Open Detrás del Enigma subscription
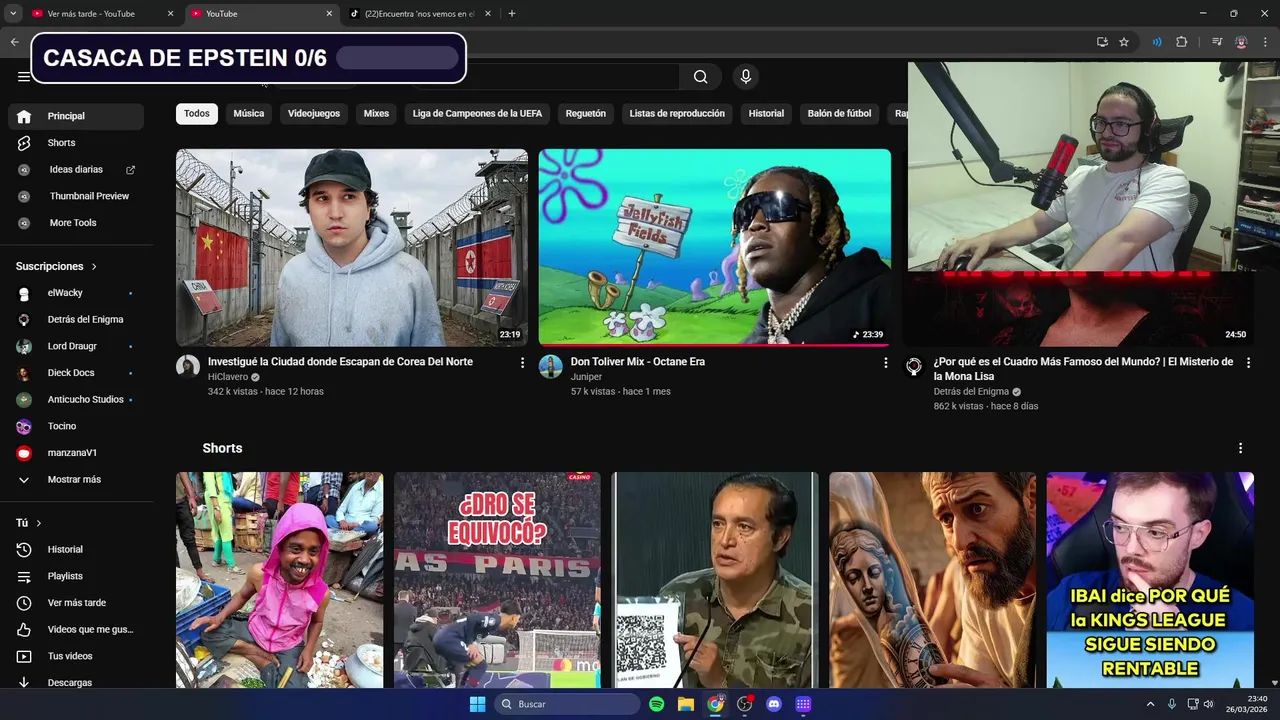 pos(76,319)
